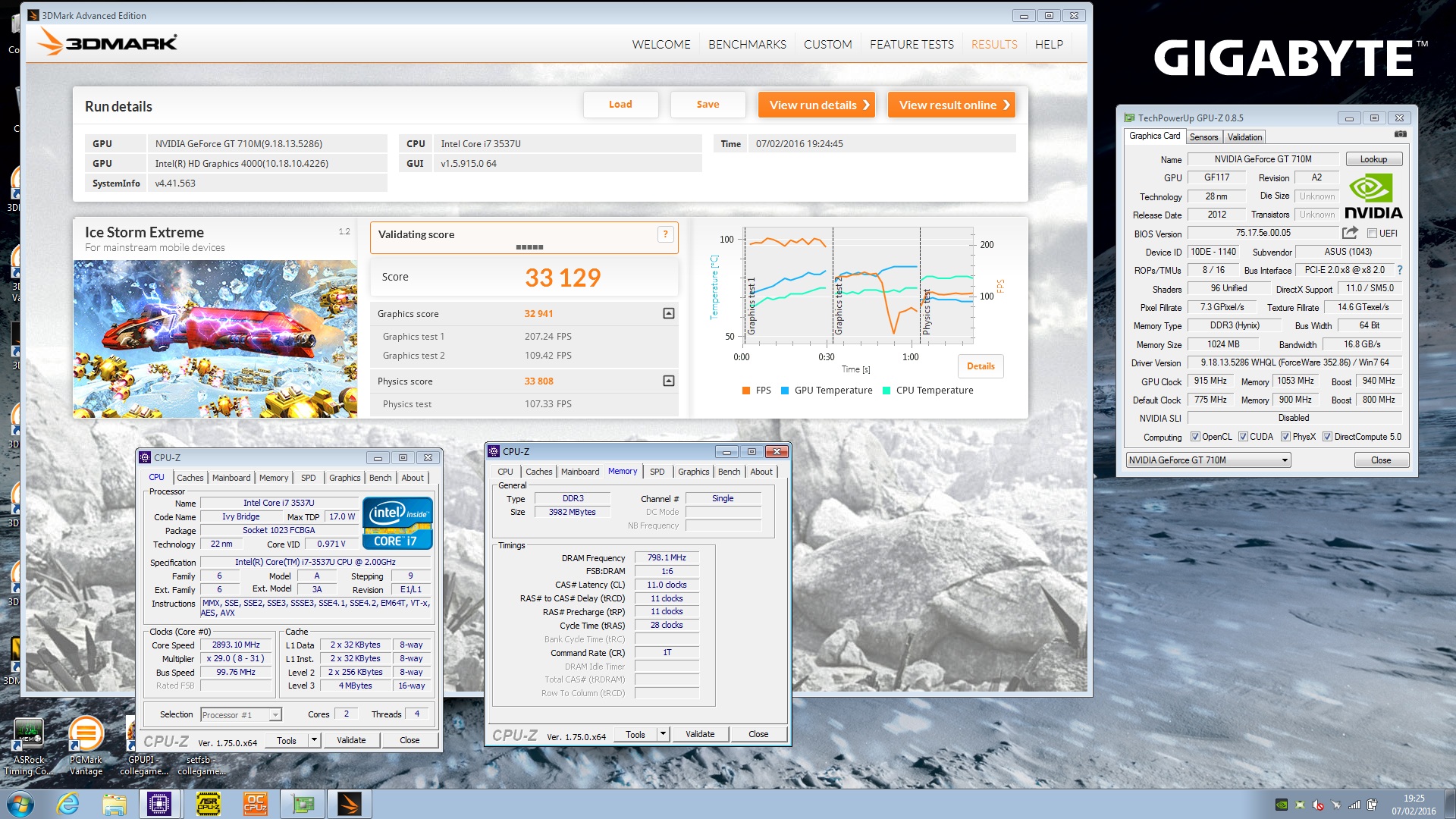1456x819 pixels.
Task: Toggle the PhysX checkbox in GPU-Z
Action: coord(1285,437)
